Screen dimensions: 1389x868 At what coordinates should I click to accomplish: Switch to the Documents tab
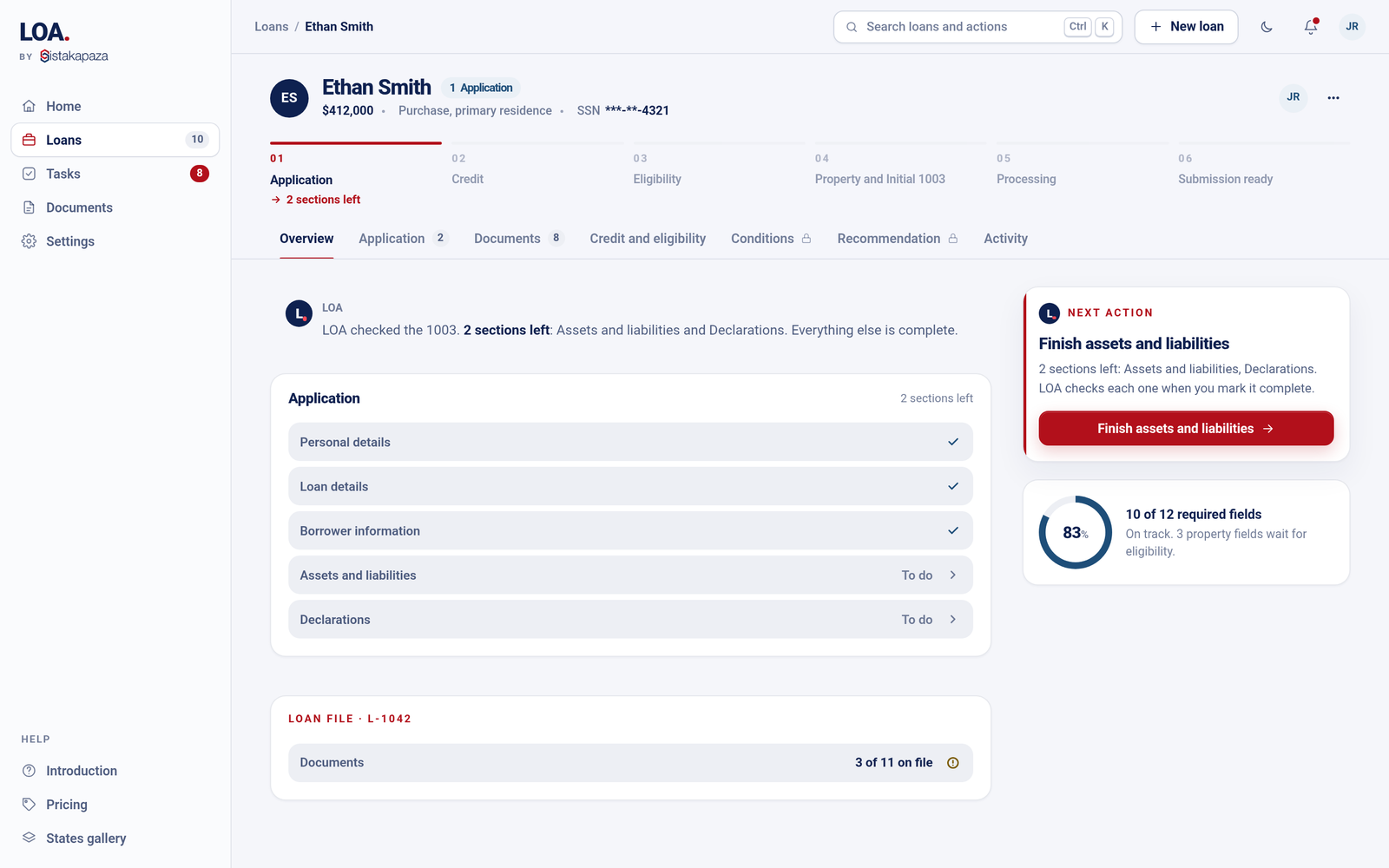[x=519, y=239]
